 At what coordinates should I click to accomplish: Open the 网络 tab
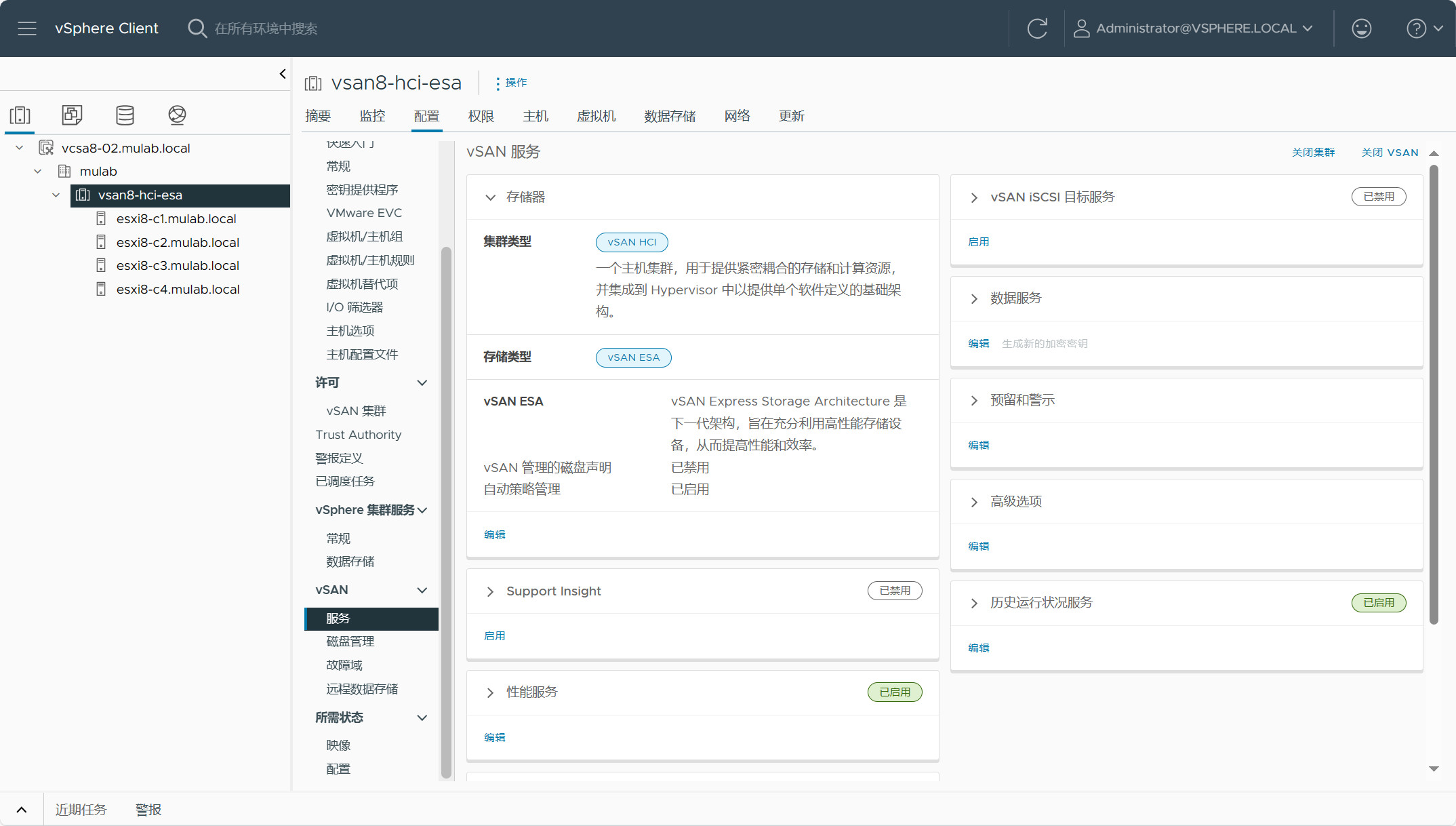coord(737,116)
